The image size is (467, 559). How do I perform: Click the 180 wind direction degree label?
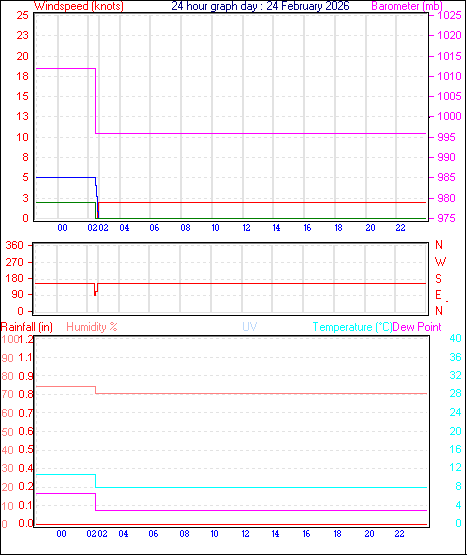tap(15, 278)
